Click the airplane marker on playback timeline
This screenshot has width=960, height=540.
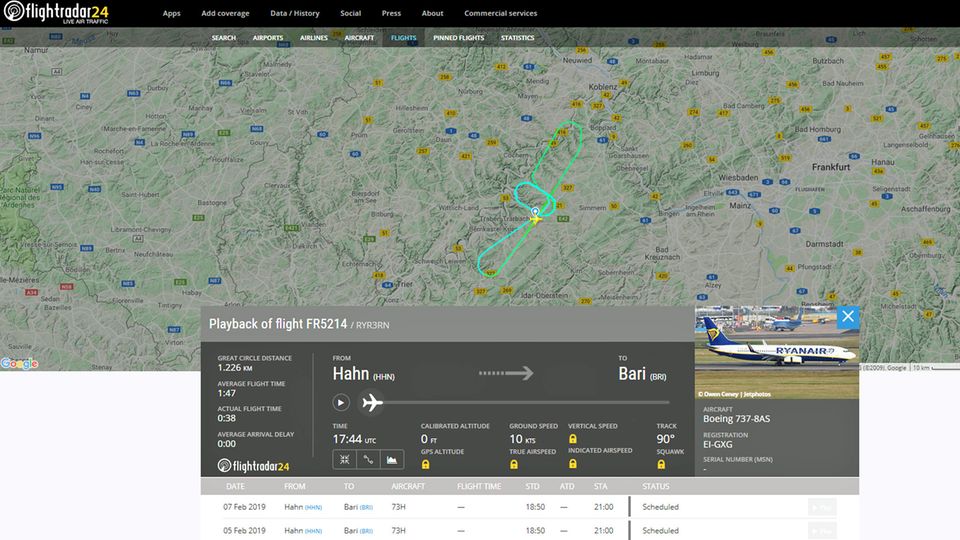(372, 403)
